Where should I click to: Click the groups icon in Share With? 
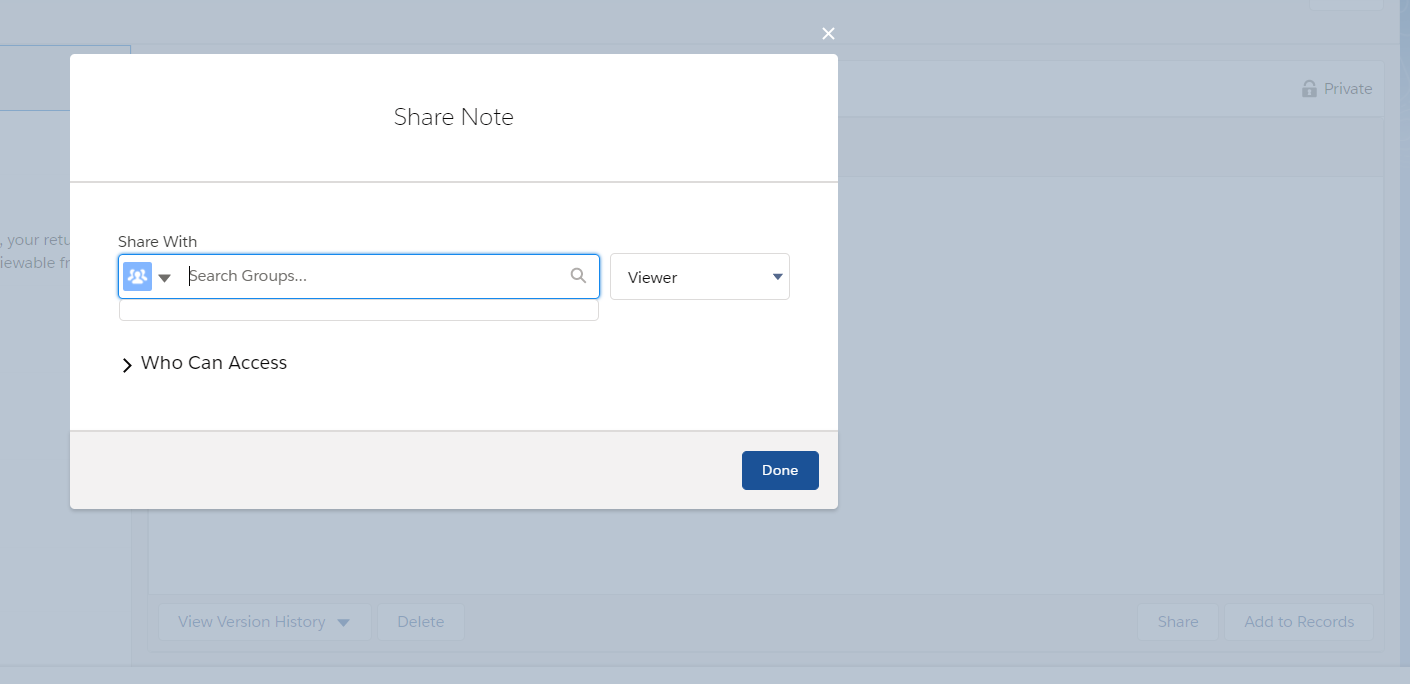click(x=137, y=276)
